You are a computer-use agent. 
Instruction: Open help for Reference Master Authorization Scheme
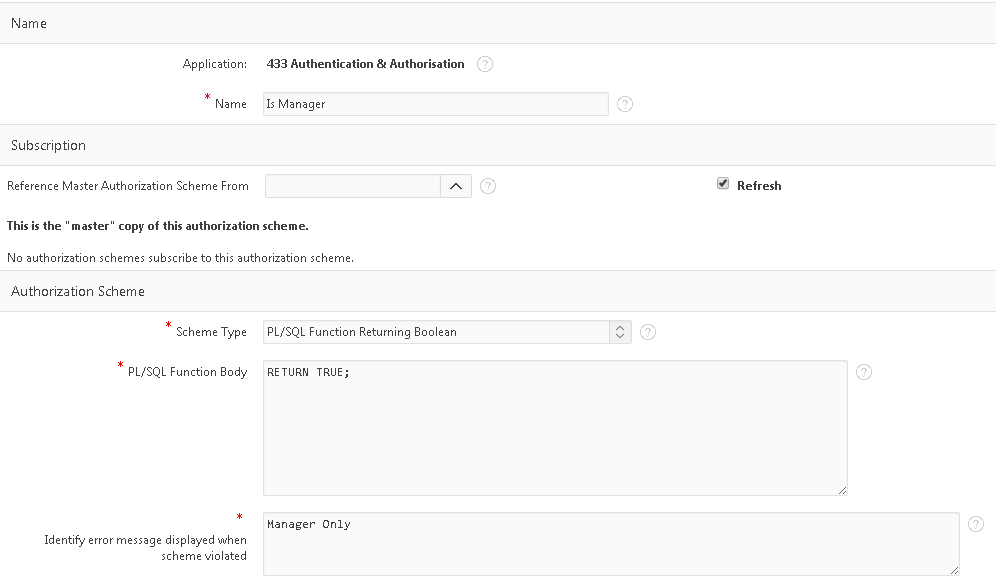pyautogui.click(x=488, y=186)
